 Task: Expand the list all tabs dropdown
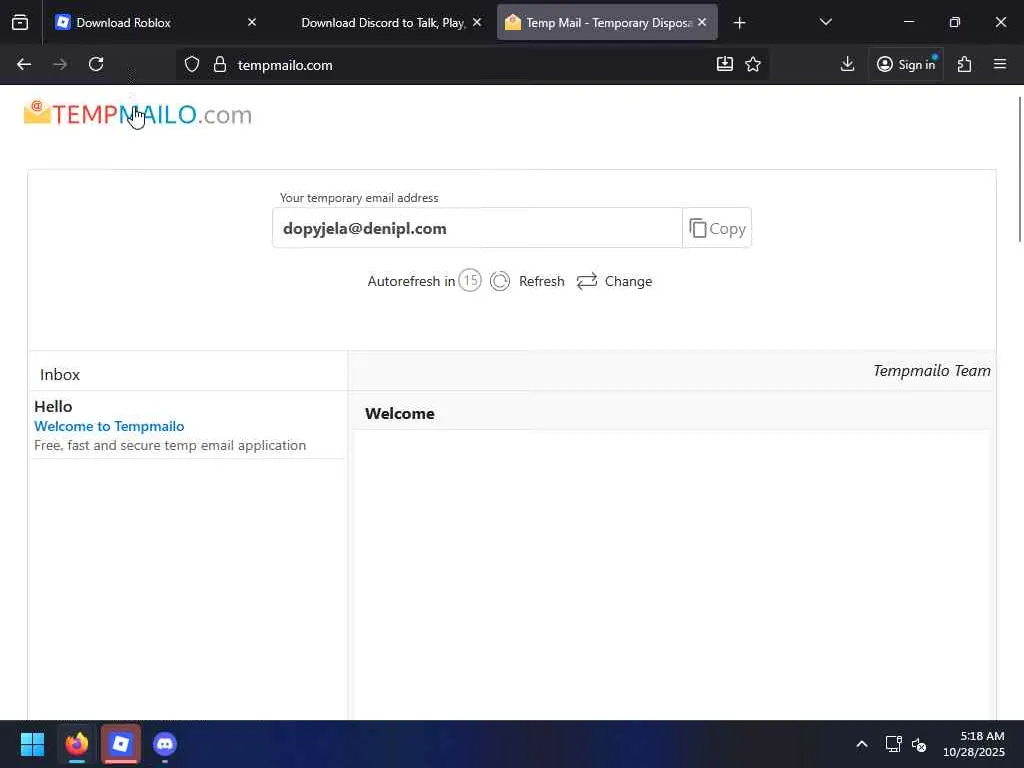825,22
